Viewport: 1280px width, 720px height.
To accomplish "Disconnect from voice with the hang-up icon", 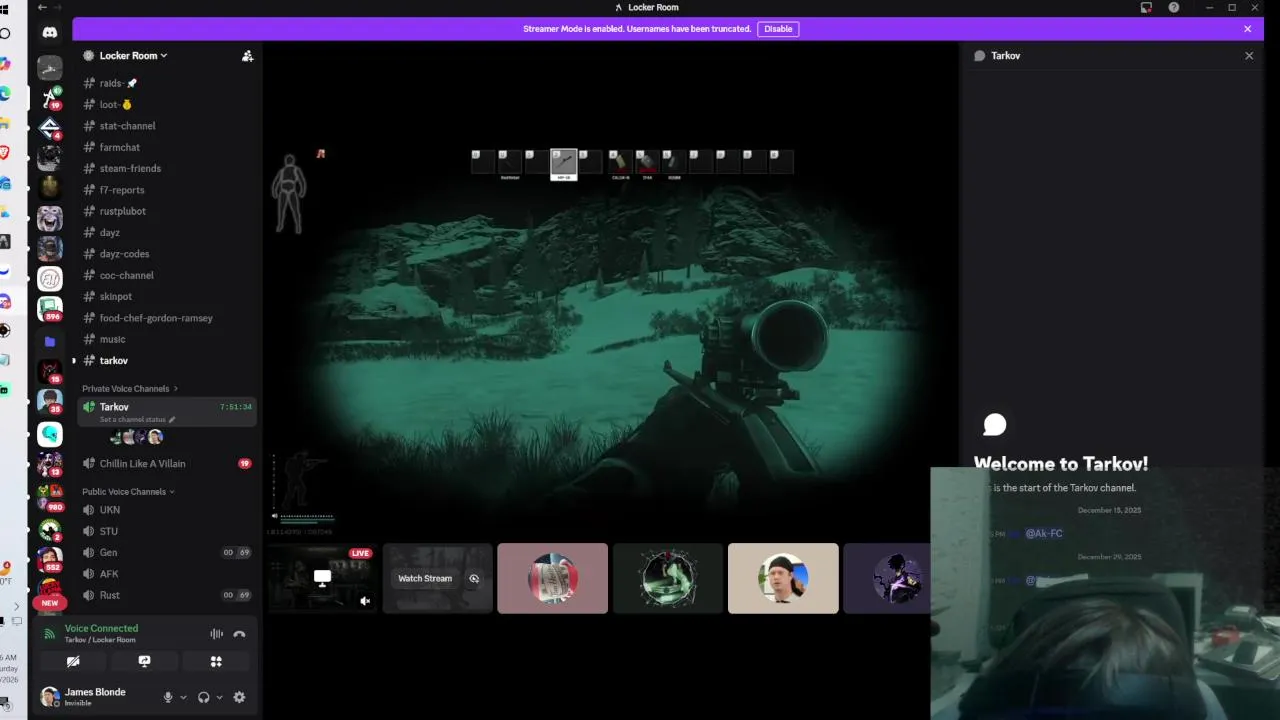I will (239, 634).
